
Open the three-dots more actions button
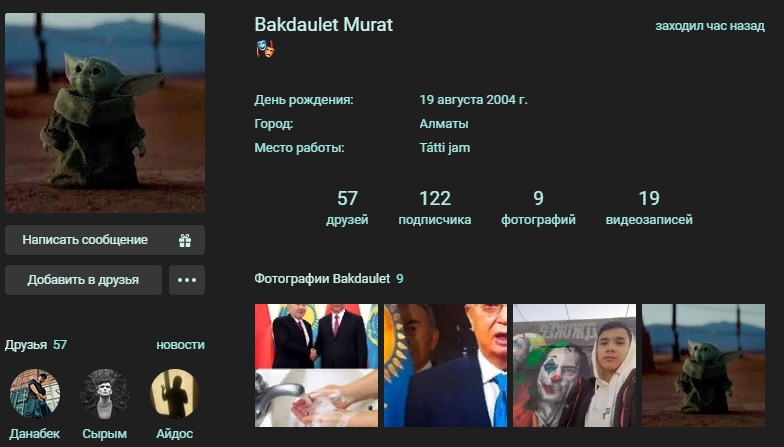[187, 280]
